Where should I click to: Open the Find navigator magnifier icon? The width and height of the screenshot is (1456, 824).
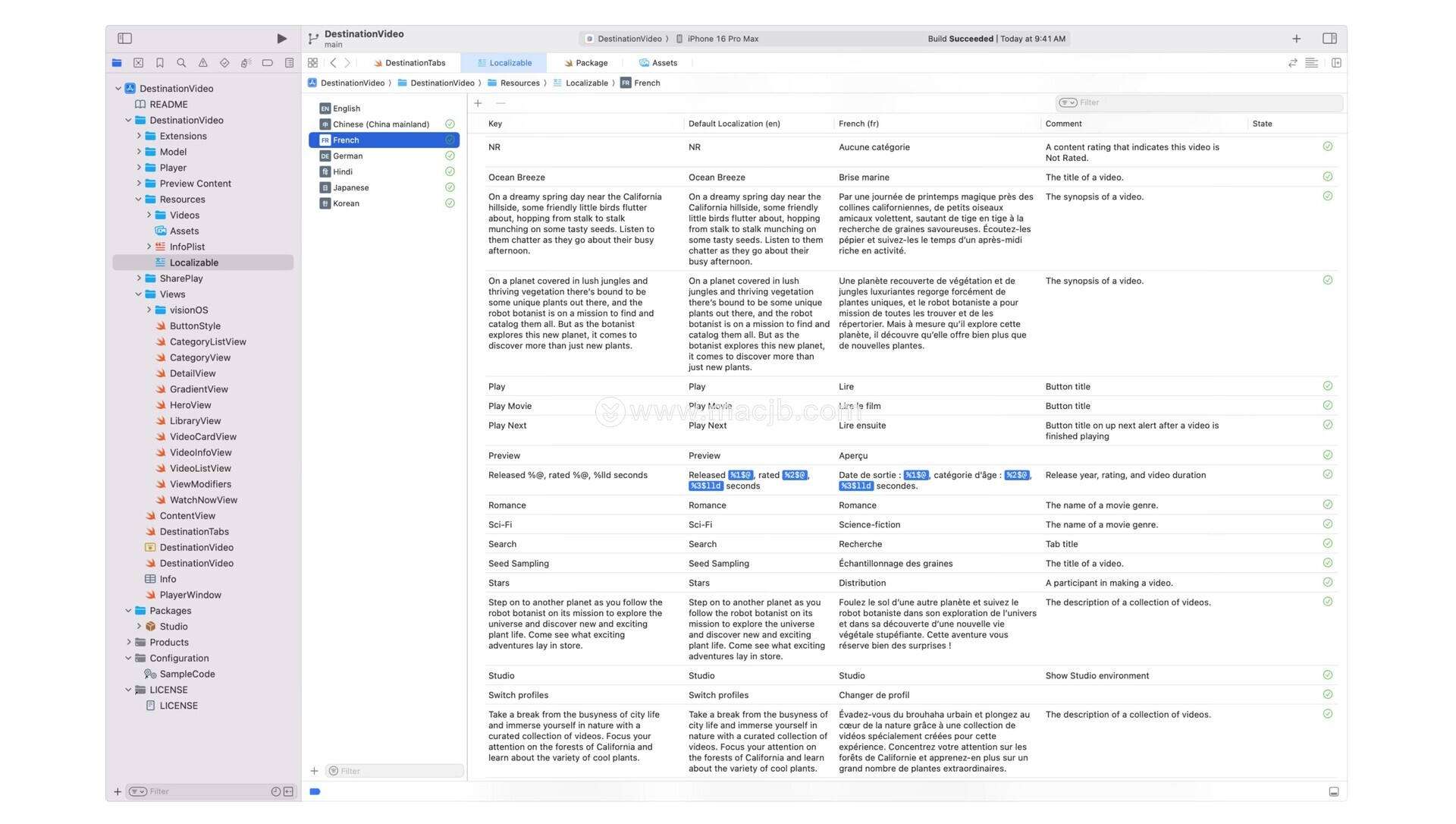(181, 63)
